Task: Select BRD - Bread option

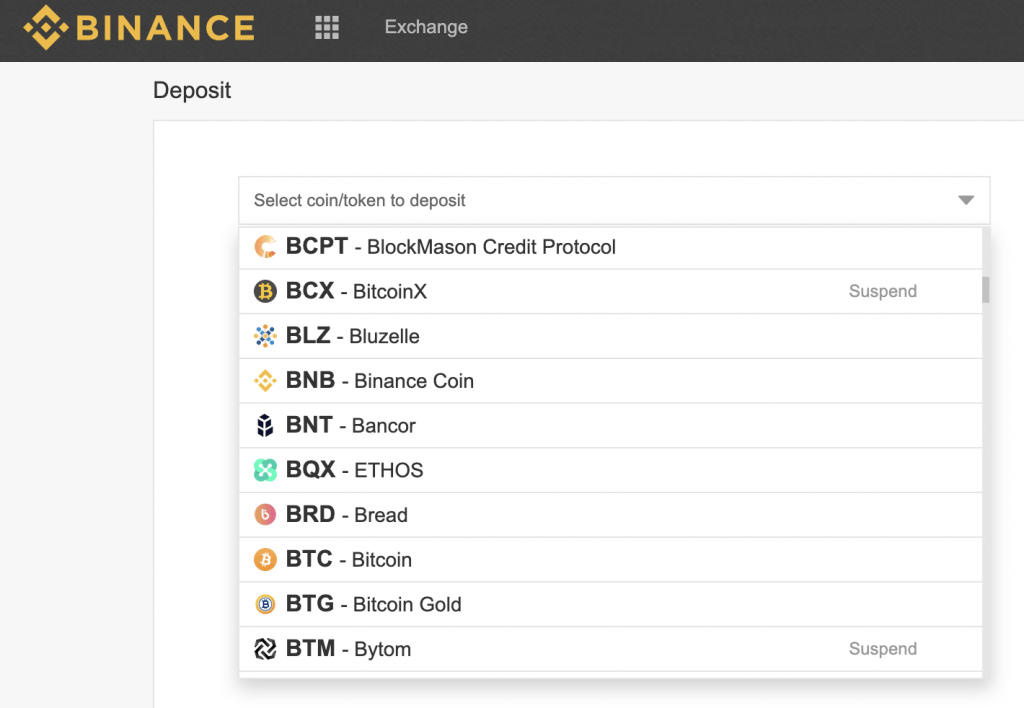Action: [611, 515]
